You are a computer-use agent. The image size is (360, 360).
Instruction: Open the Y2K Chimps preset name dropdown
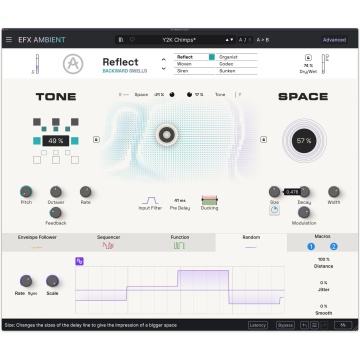click(x=179, y=40)
